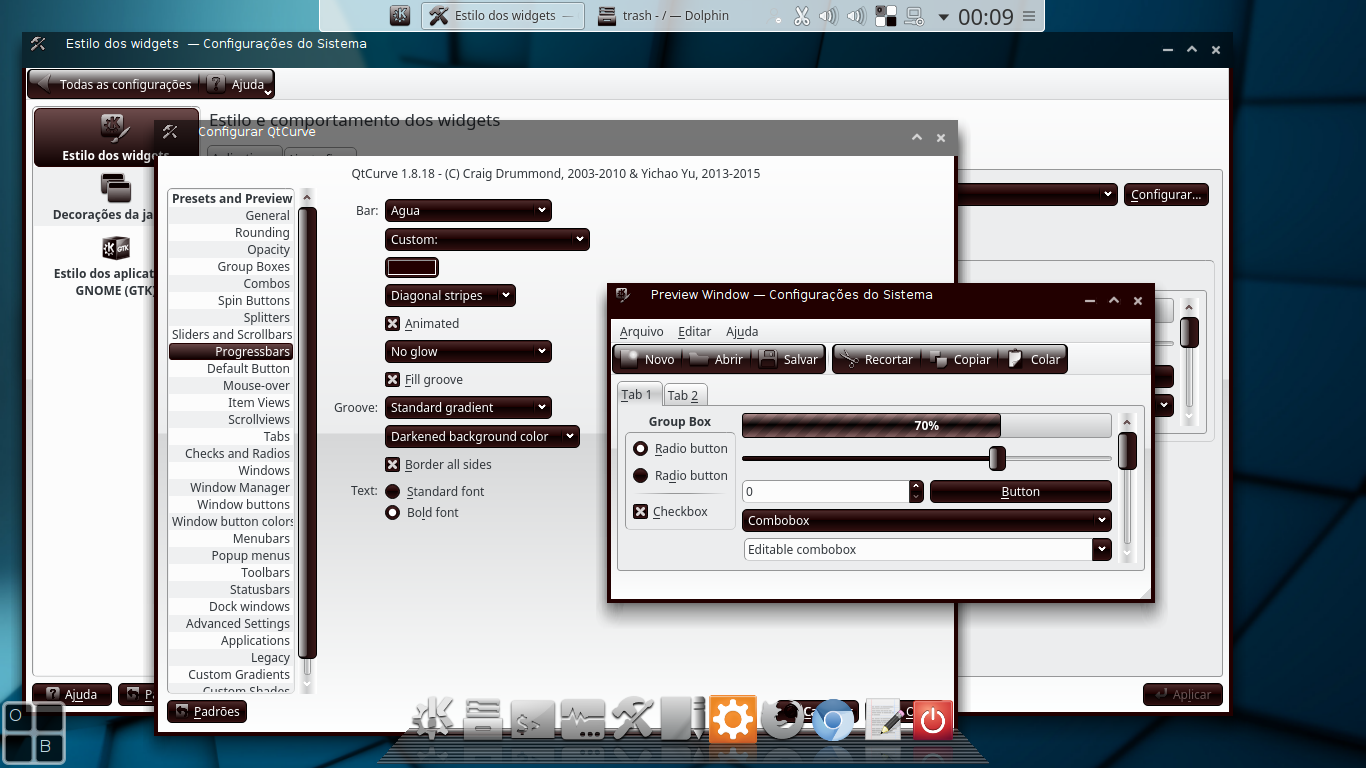Open the system monitor dock icon

(582, 718)
